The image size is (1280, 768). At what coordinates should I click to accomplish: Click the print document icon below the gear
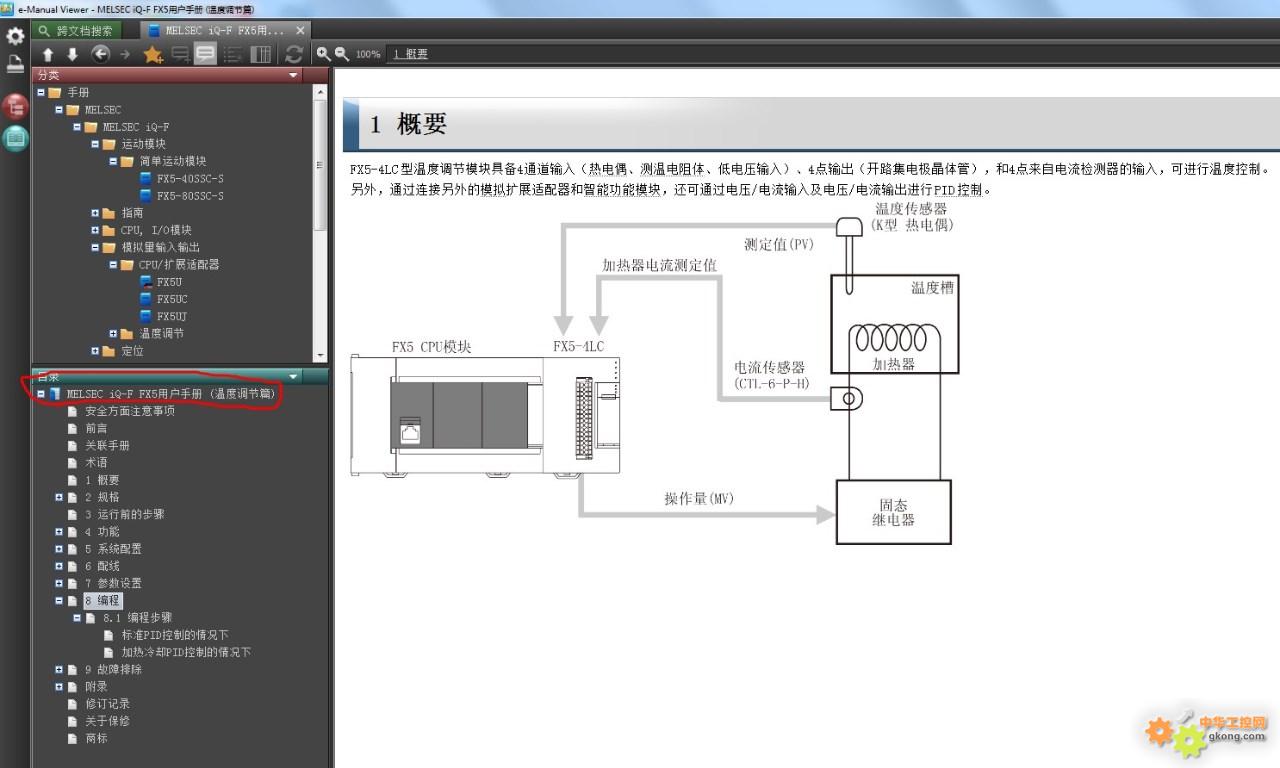(x=15, y=64)
